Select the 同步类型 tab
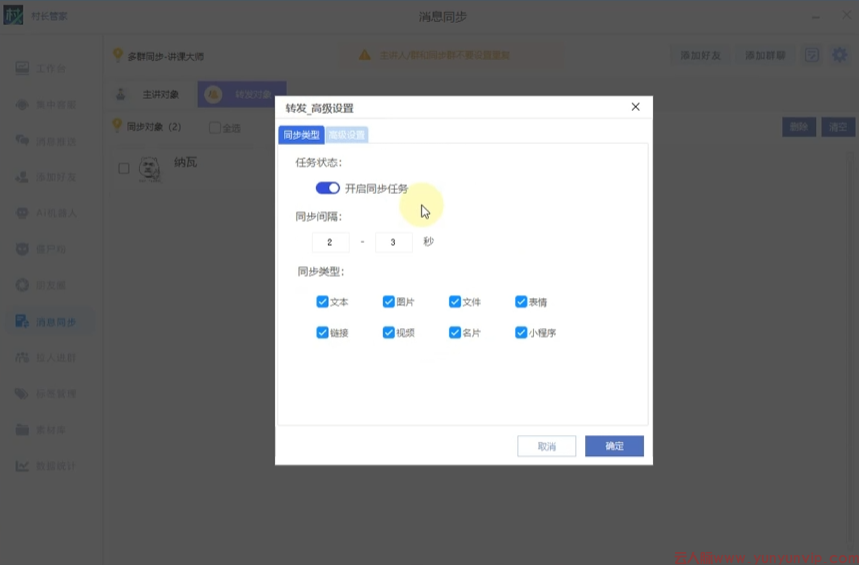 (x=301, y=134)
